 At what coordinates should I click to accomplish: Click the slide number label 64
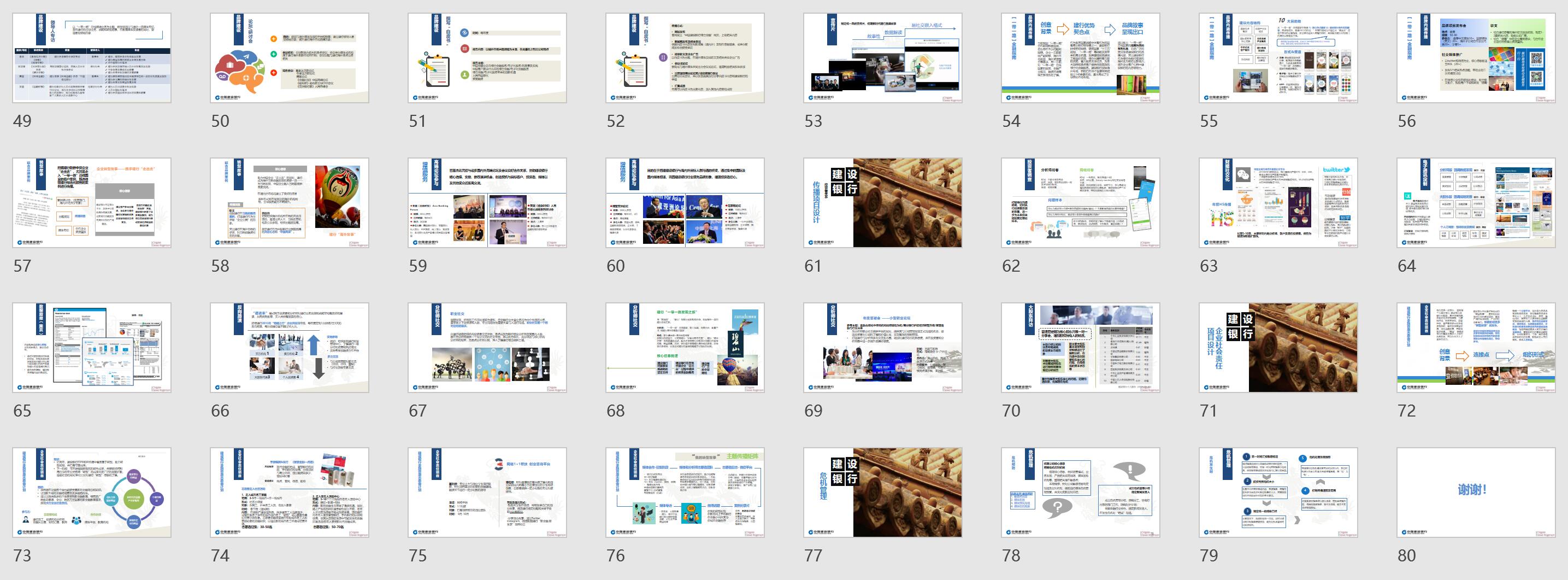(x=1407, y=266)
